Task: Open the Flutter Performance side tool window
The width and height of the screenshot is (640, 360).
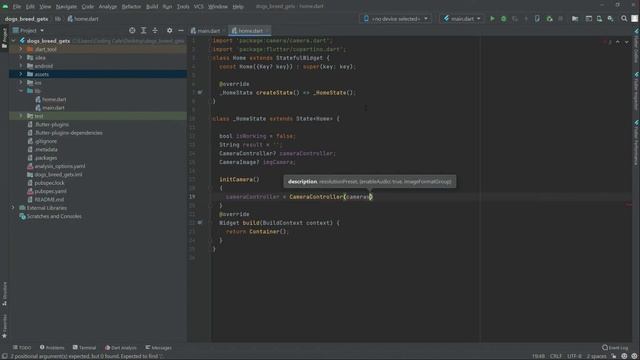Action: tap(636, 143)
